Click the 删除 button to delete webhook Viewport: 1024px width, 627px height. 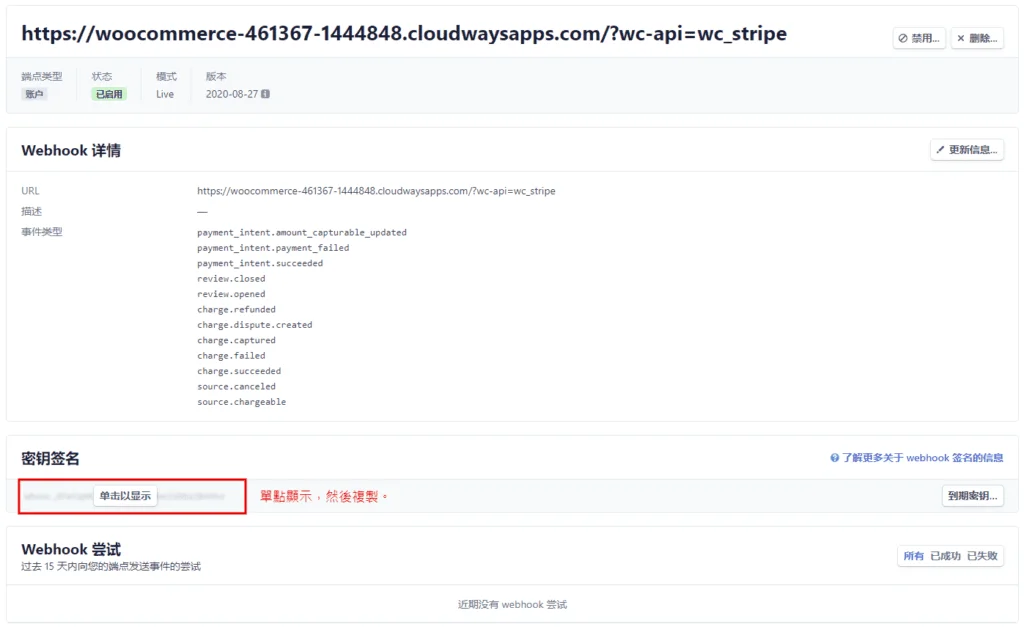[x=976, y=38]
